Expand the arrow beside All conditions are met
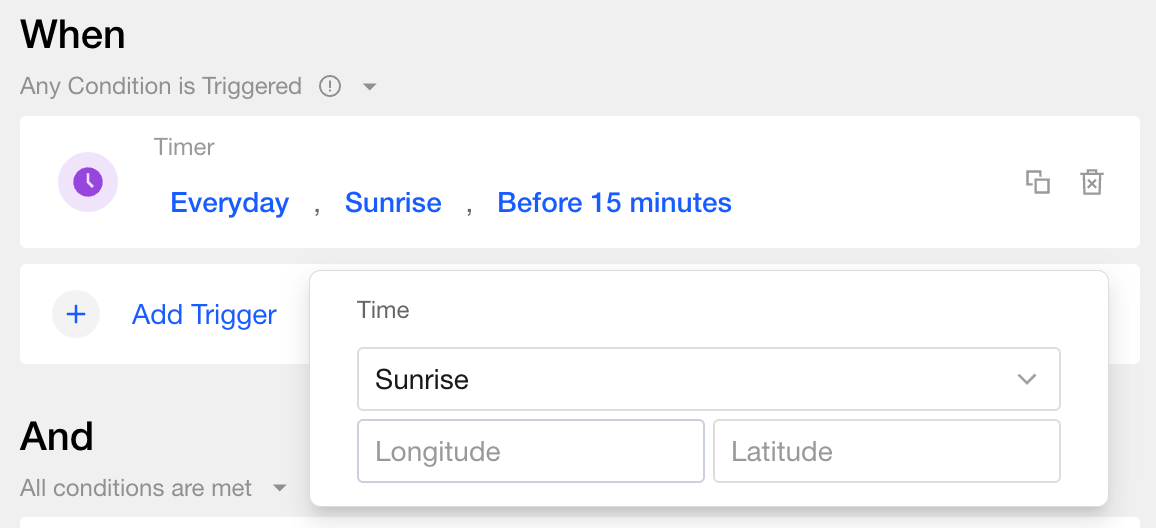 (x=280, y=488)
